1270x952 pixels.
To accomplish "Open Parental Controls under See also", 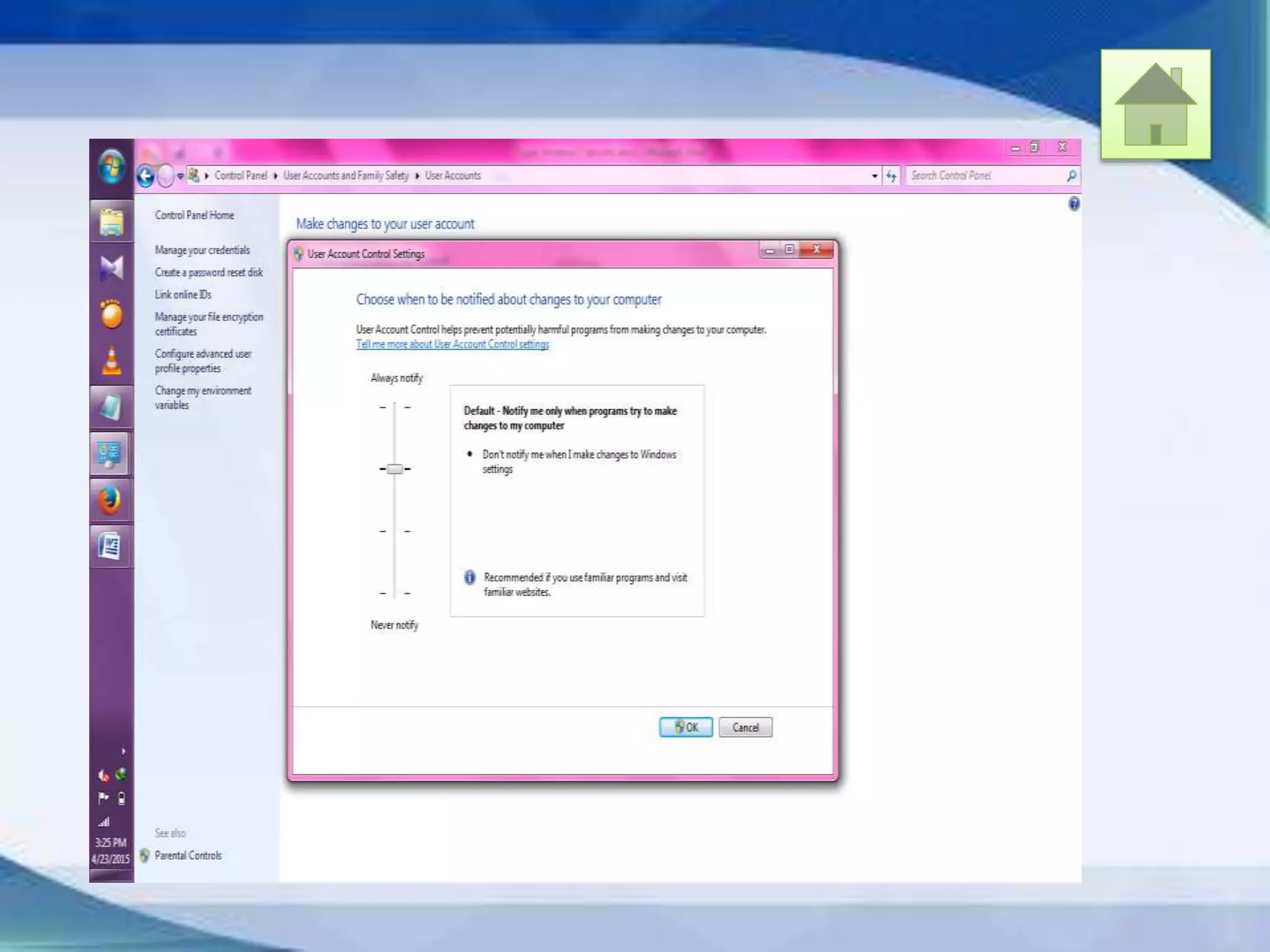I will pos(188,855).
